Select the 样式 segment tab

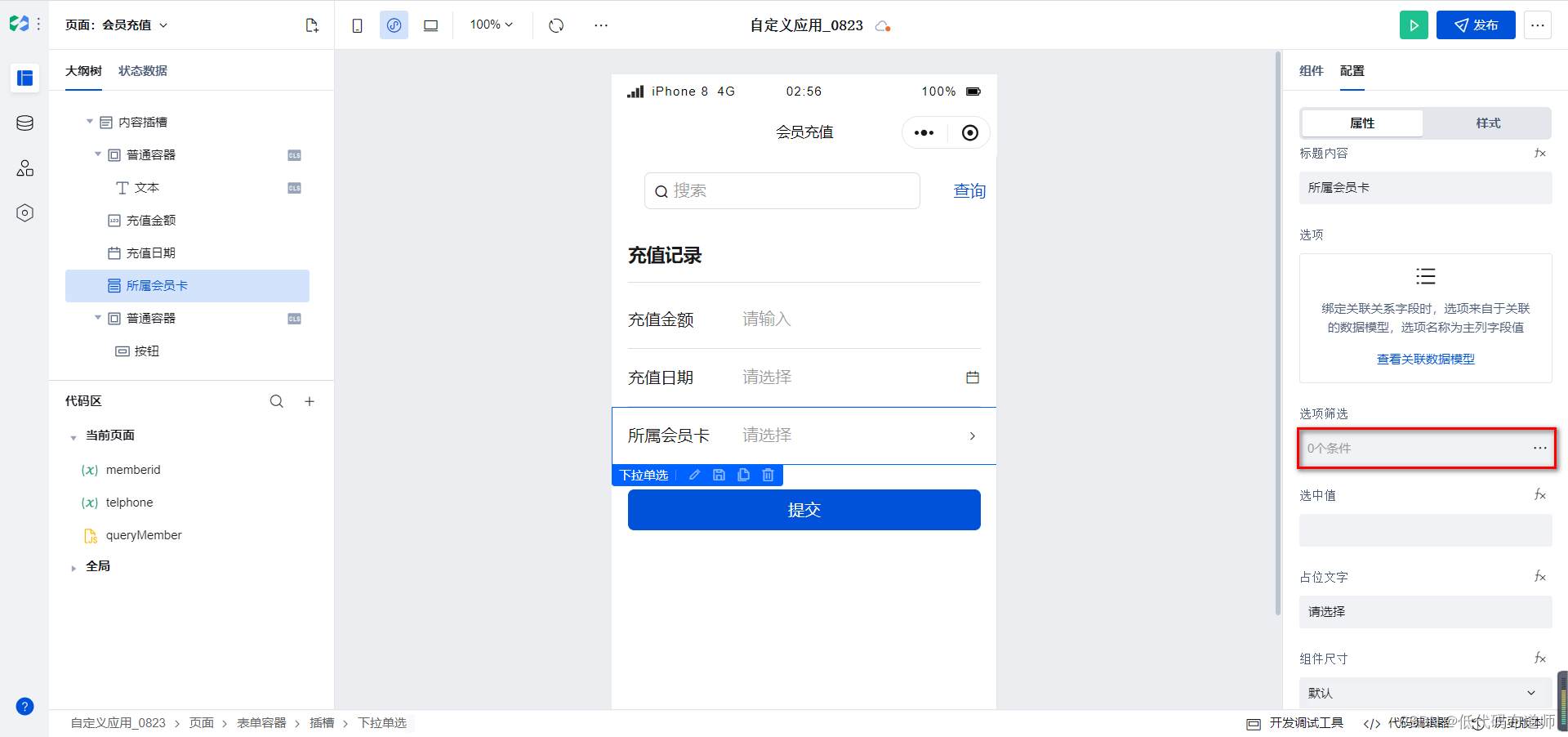pos(1488,123)
